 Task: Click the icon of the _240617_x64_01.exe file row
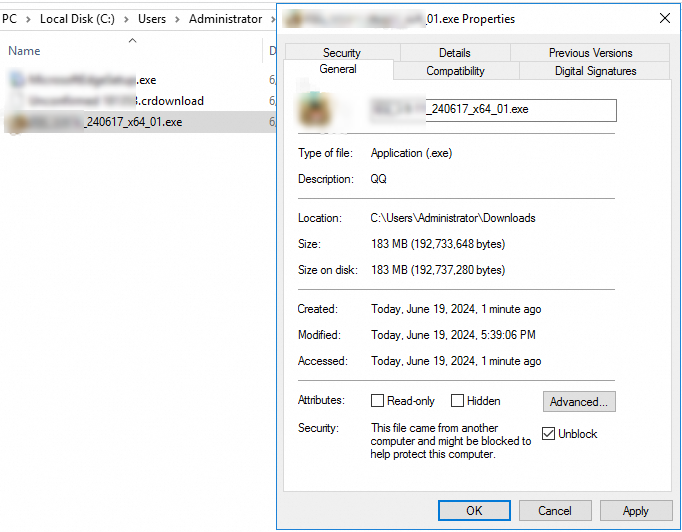pyautogui.click(x=18, y=123)
